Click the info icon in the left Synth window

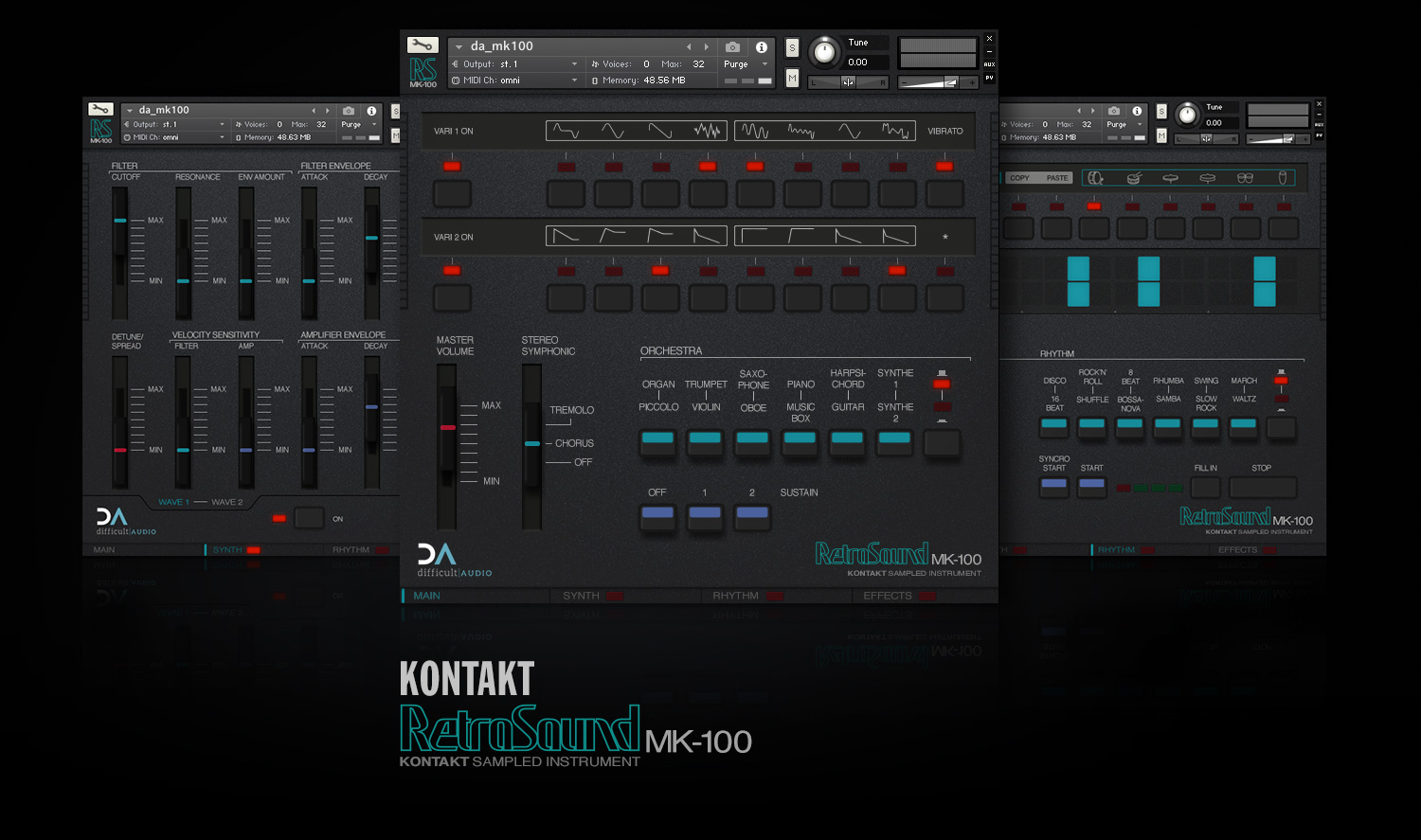371,111
